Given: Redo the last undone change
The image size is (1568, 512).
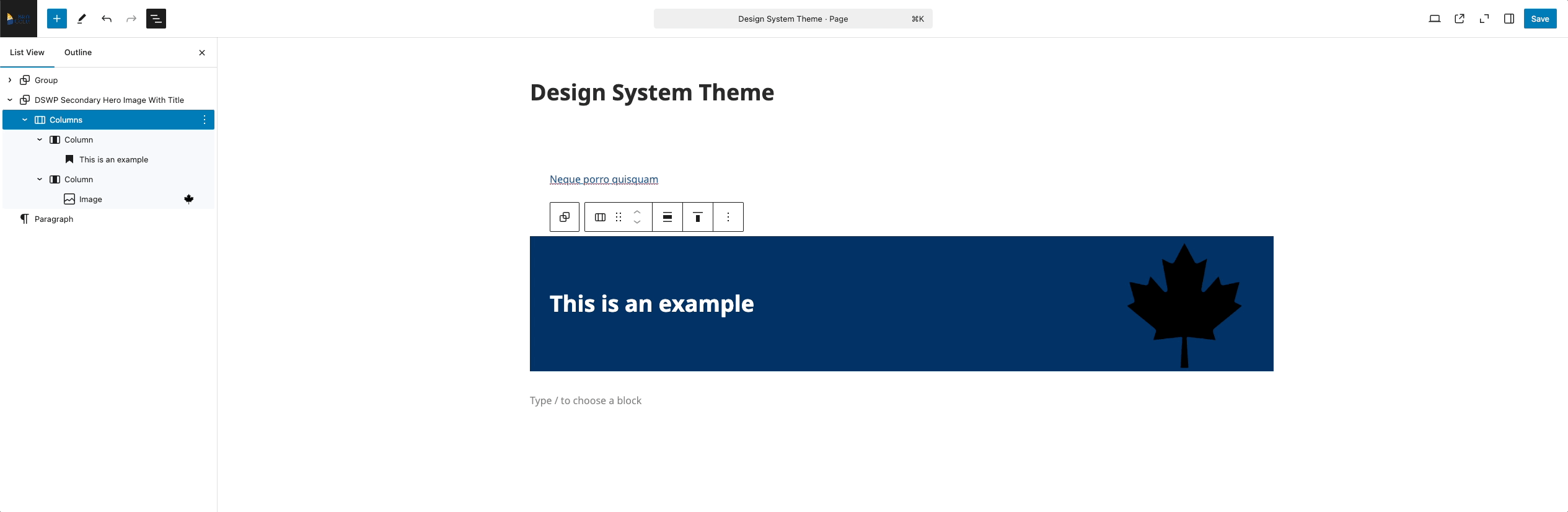Looking at the screenshot, I should (131, 19).
